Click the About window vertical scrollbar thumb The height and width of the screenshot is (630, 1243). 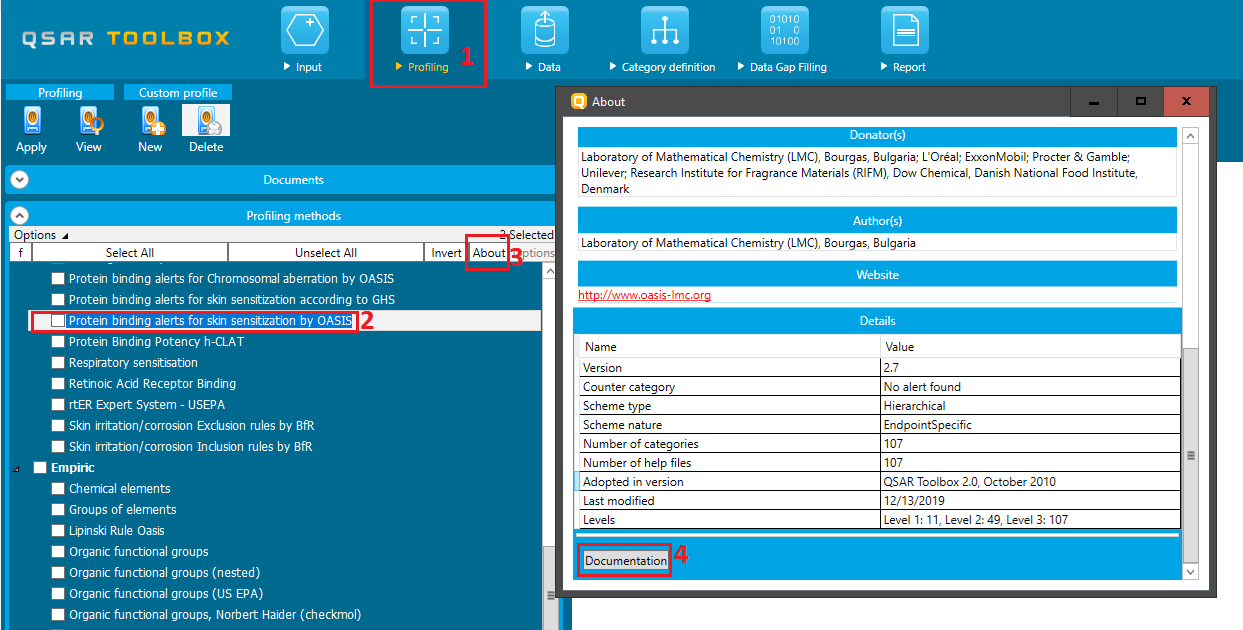1190,455
